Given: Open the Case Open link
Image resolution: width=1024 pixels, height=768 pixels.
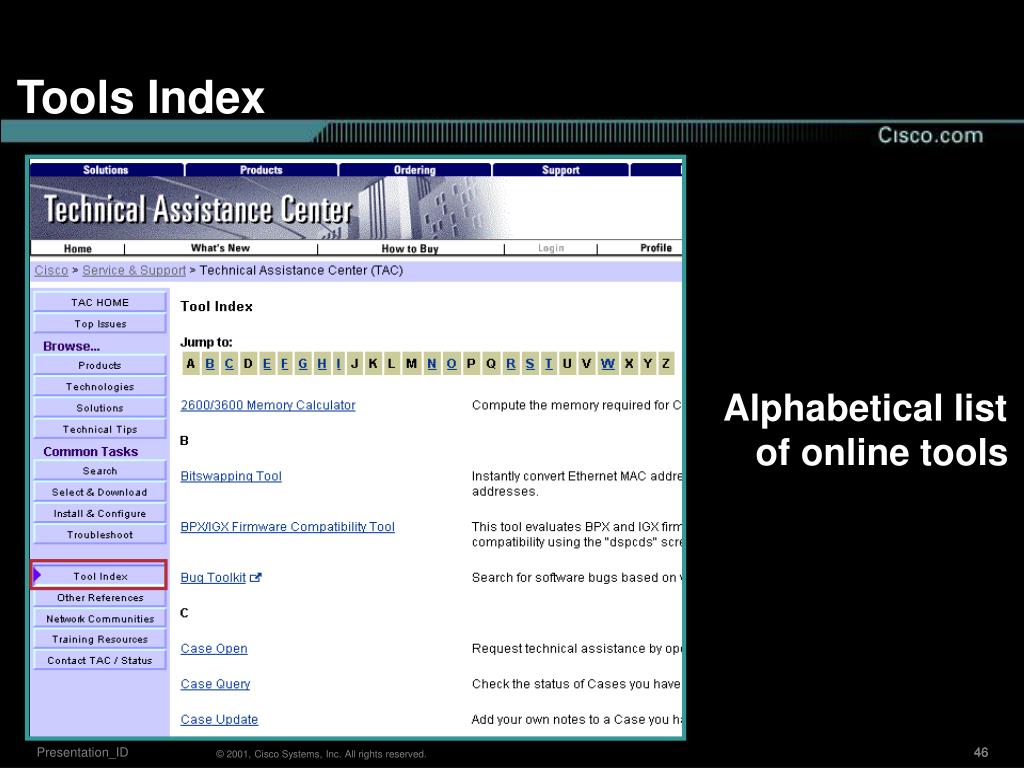Looking at the screenshot, I should pos(214,648).
